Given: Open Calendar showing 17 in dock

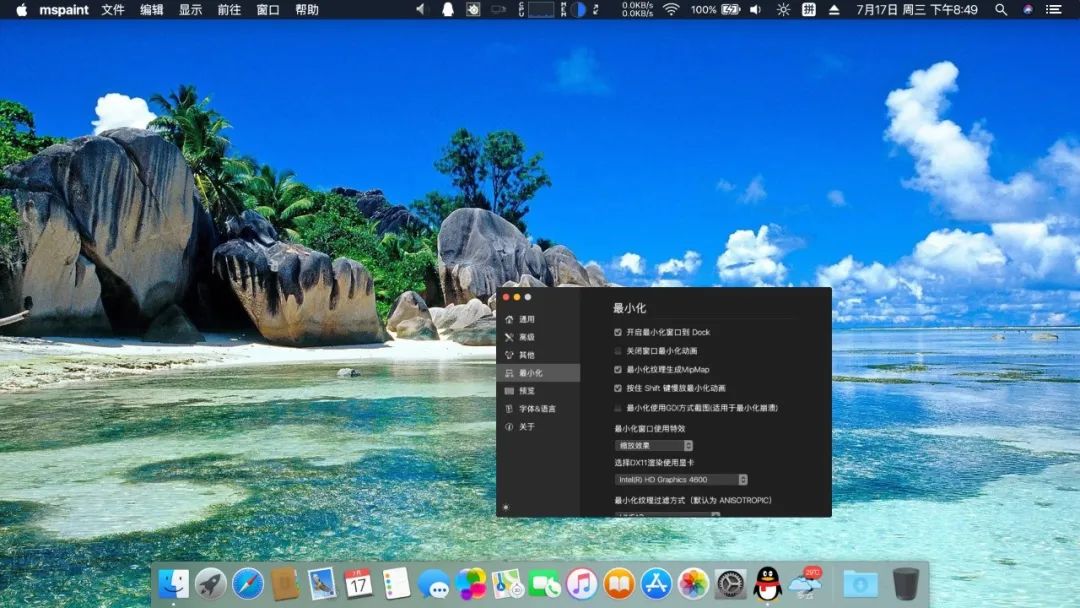Looking at the screenshot, I should click(358, 584).
